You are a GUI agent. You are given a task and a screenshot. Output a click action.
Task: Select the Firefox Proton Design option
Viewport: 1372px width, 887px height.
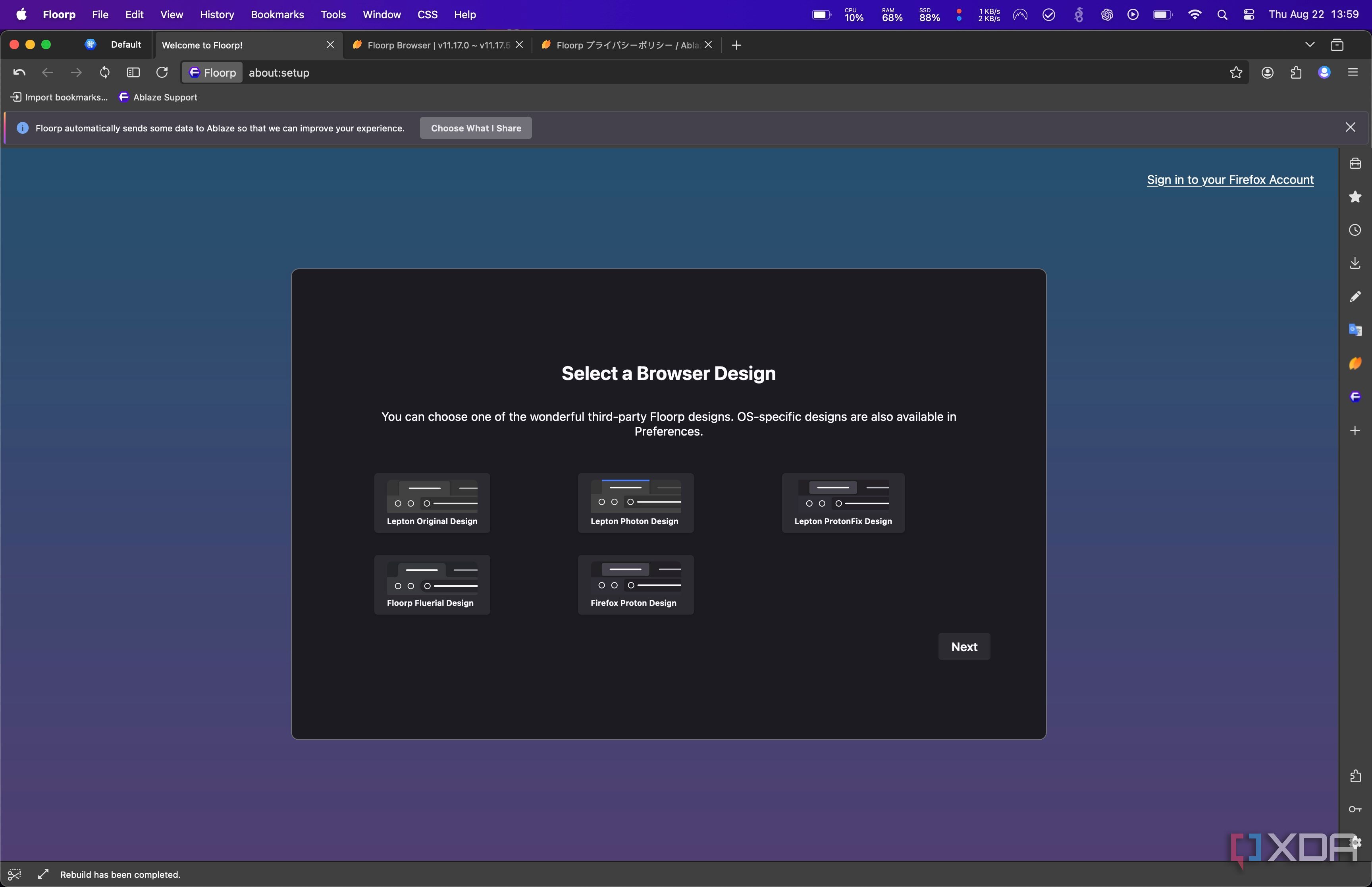coord(636,585)
